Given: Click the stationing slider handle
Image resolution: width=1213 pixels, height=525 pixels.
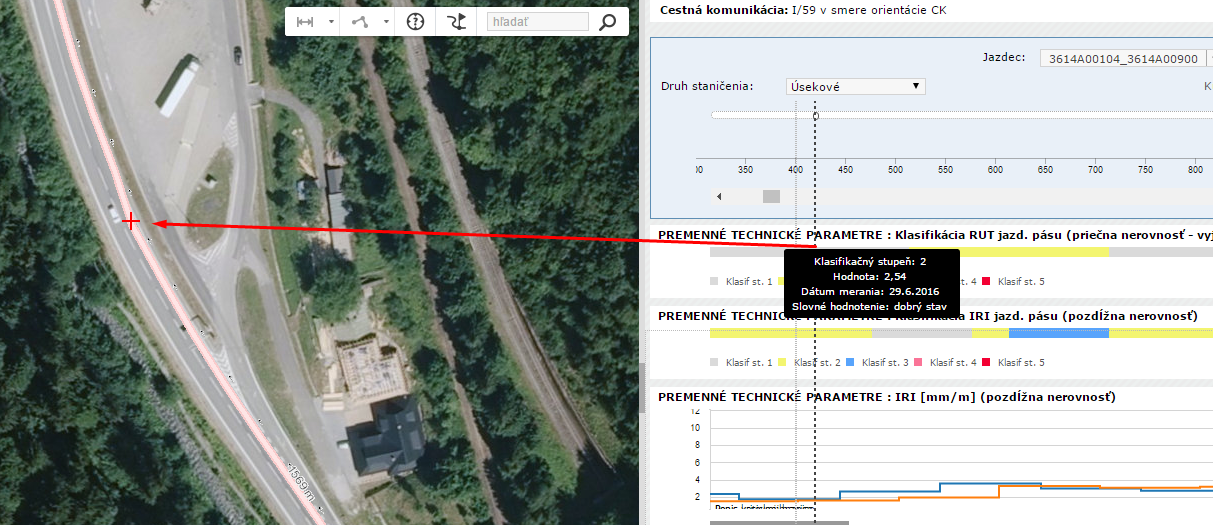Looking at the screenshot, I should click(x=816, y=115).
